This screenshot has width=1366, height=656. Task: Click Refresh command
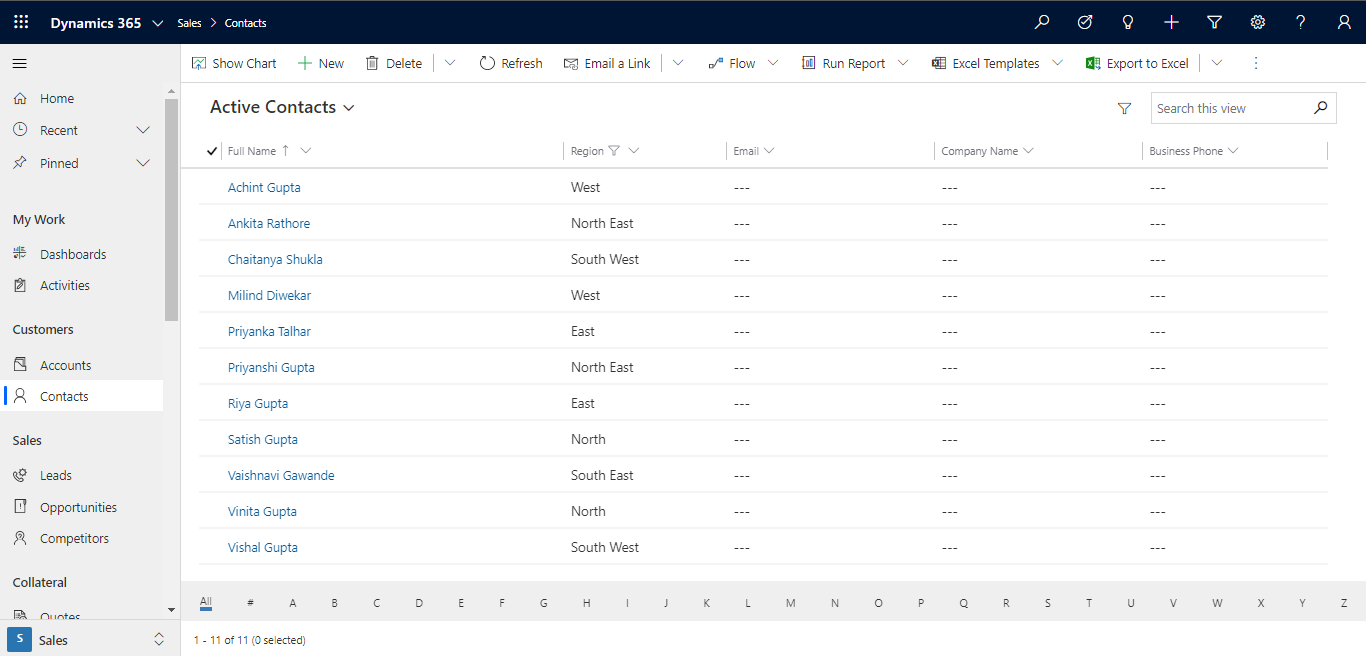point(511,63)
